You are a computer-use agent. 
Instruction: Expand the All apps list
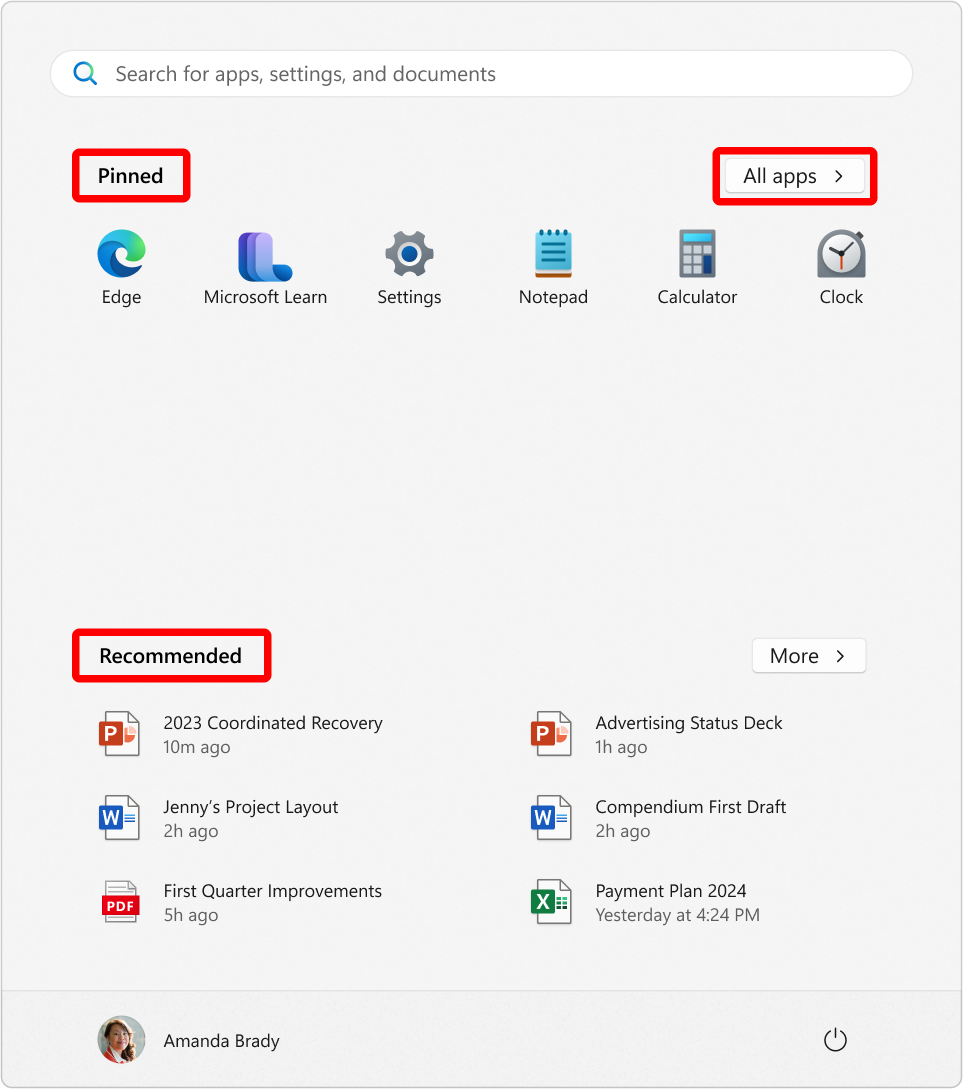[x=795, y=176]
